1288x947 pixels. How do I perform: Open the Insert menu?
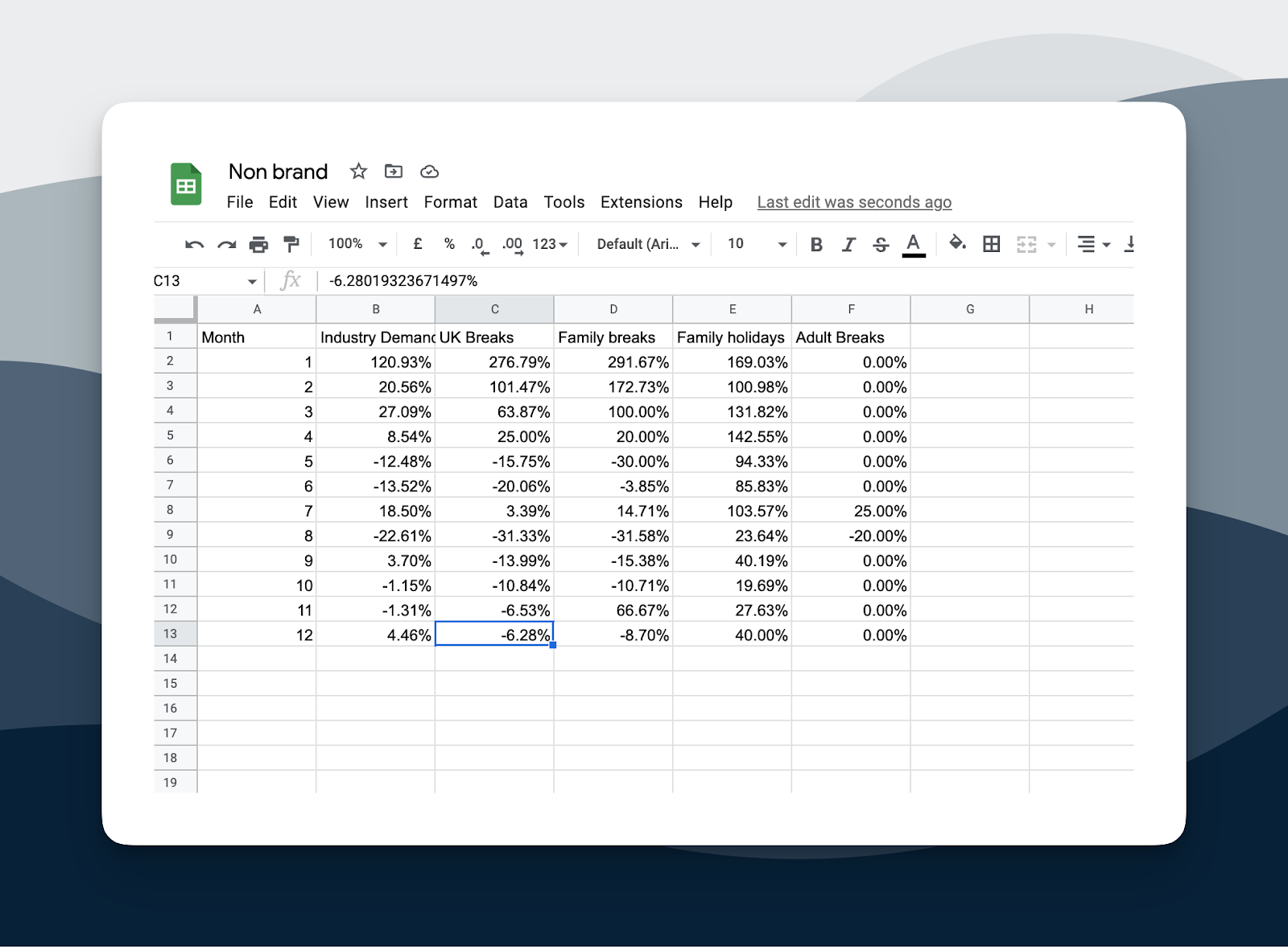click(386, 202)
